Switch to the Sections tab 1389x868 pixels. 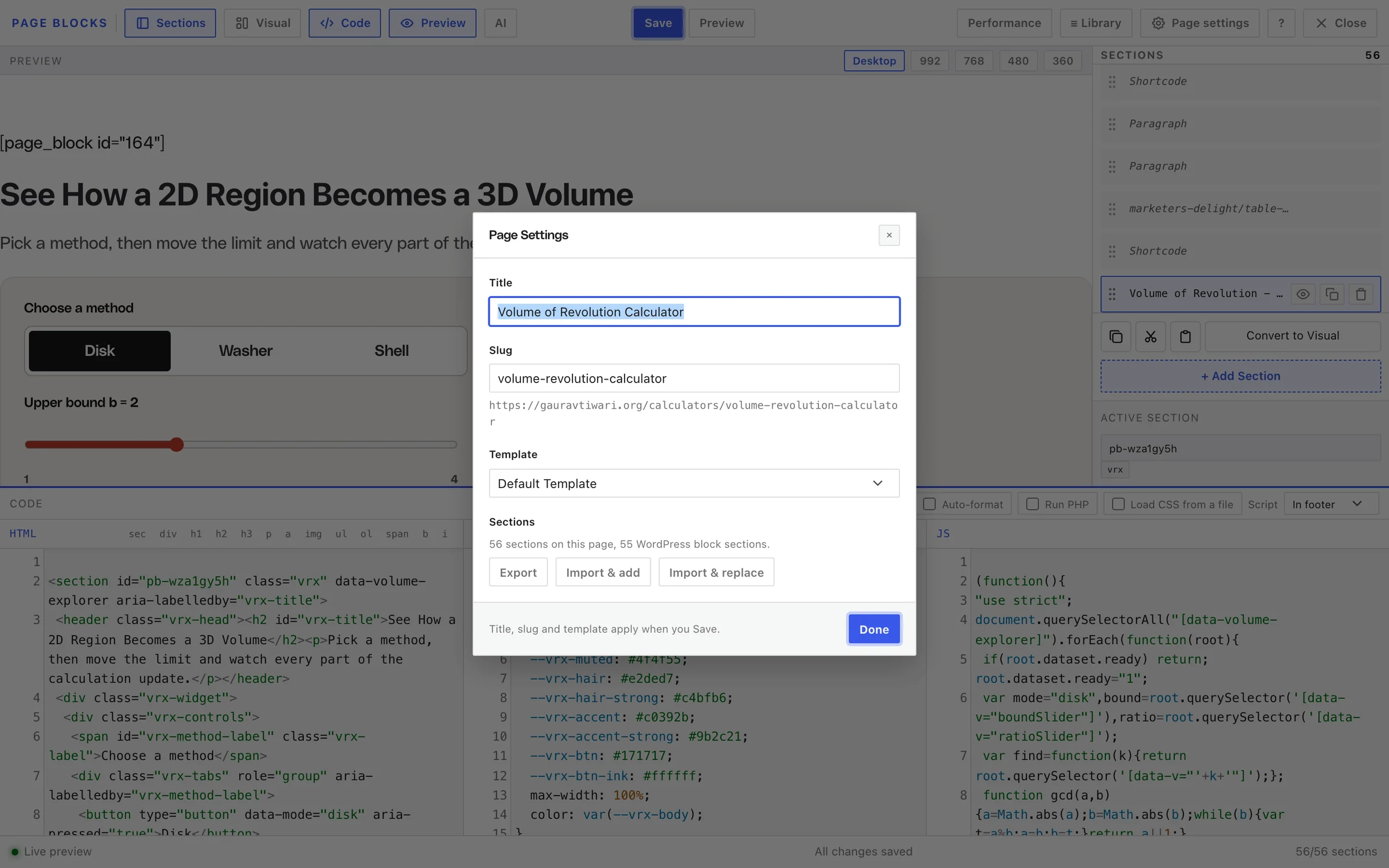coord(170,23)
